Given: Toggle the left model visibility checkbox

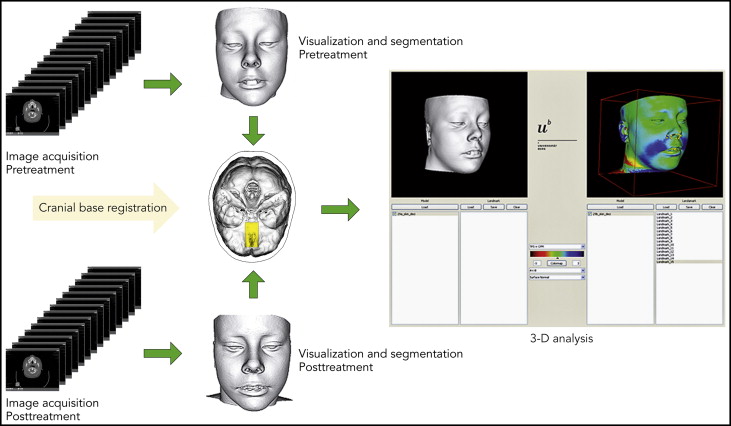Looking at the screenshot, I should pyautogui.click(x=394, y=215).
